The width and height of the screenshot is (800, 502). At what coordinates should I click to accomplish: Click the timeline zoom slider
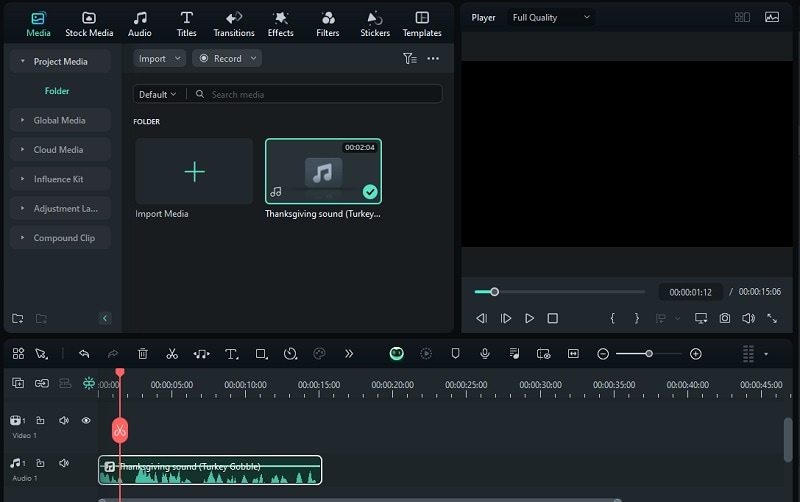648,354
